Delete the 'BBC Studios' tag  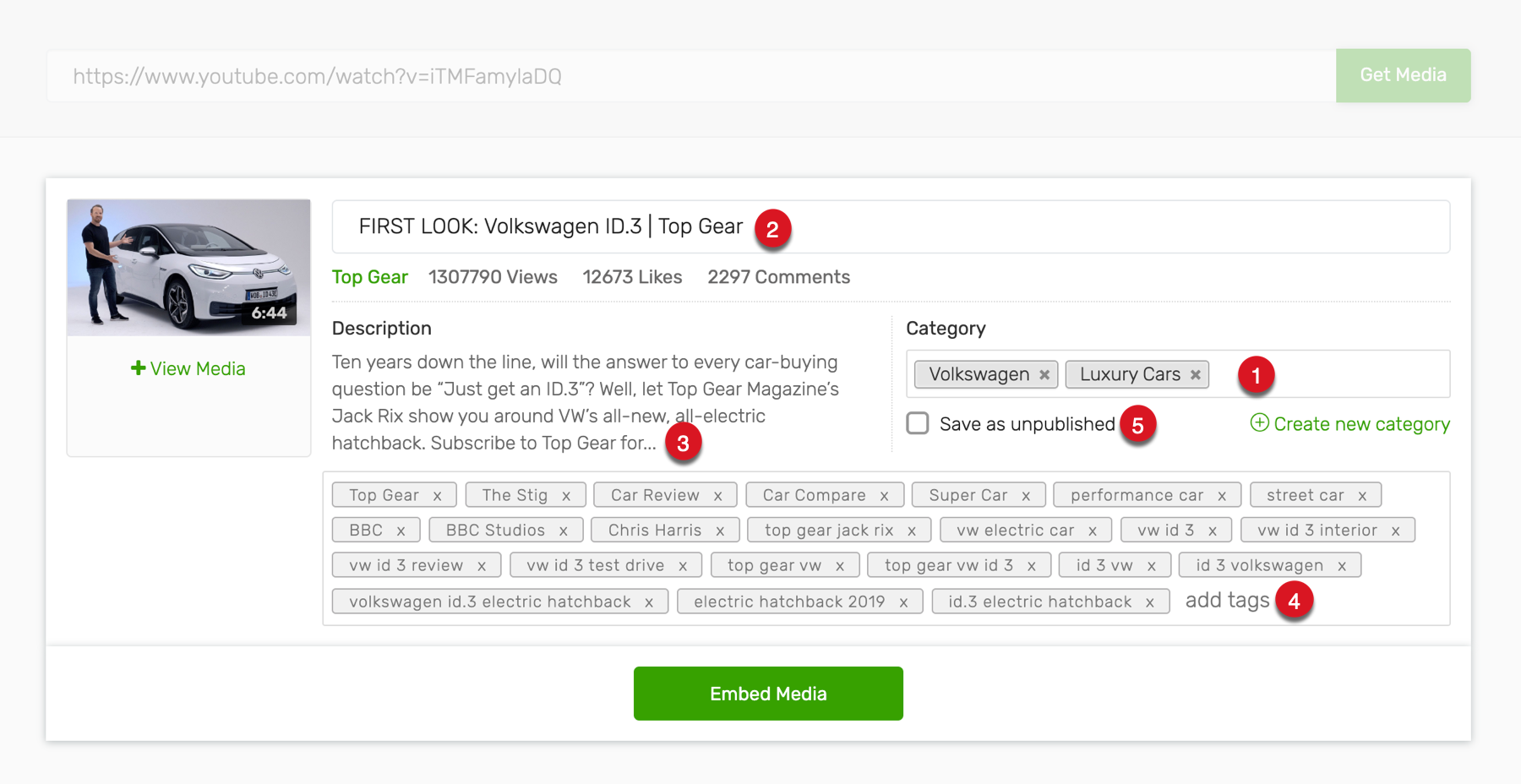pos(563,531)
